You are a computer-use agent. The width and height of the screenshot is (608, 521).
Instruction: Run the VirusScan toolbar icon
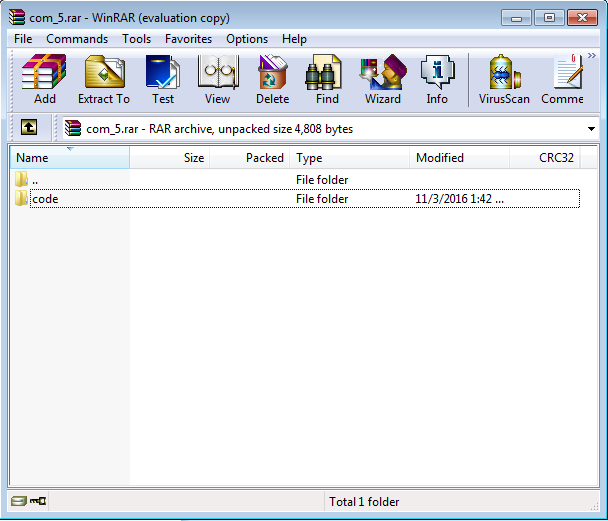click(x=504, y=79)
